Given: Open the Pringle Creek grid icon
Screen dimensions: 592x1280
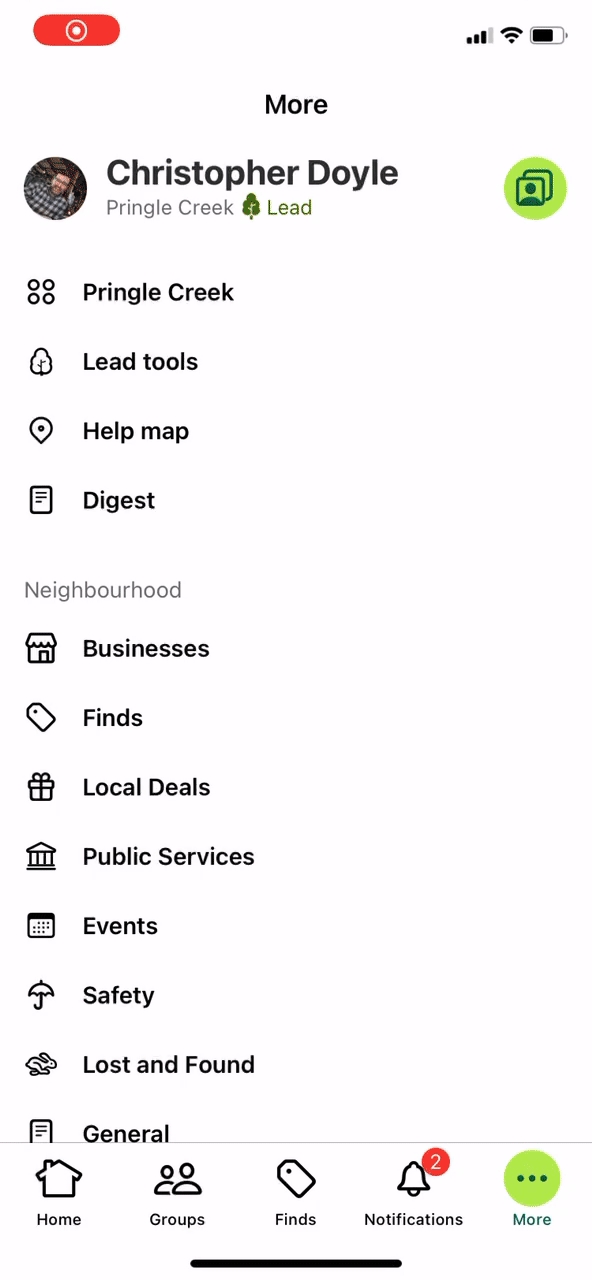Looking at the screenshot, I should click(x=41, y=292).
